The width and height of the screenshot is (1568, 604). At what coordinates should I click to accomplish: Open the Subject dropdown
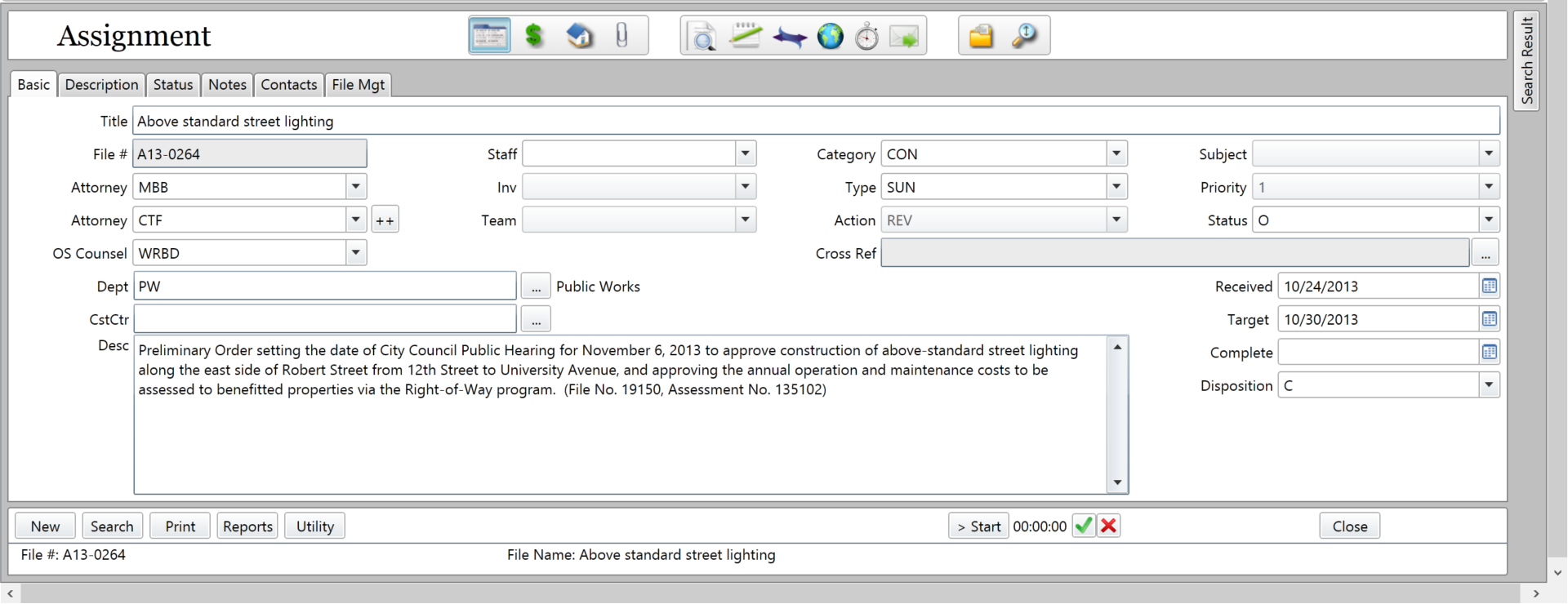tap(1489, 153)
